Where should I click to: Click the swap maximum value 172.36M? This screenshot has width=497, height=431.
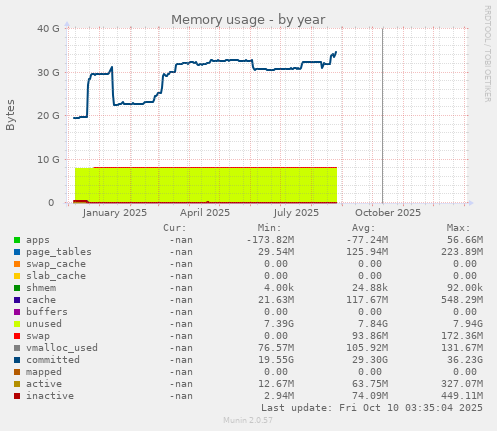click(462, 336)
